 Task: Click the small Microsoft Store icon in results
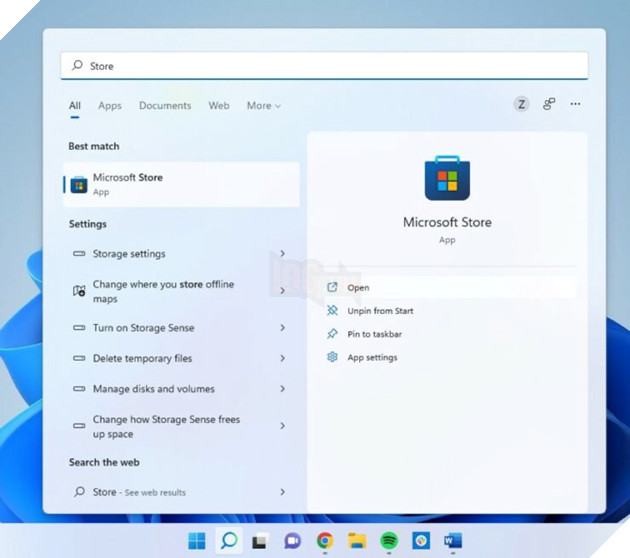(79, 185)
